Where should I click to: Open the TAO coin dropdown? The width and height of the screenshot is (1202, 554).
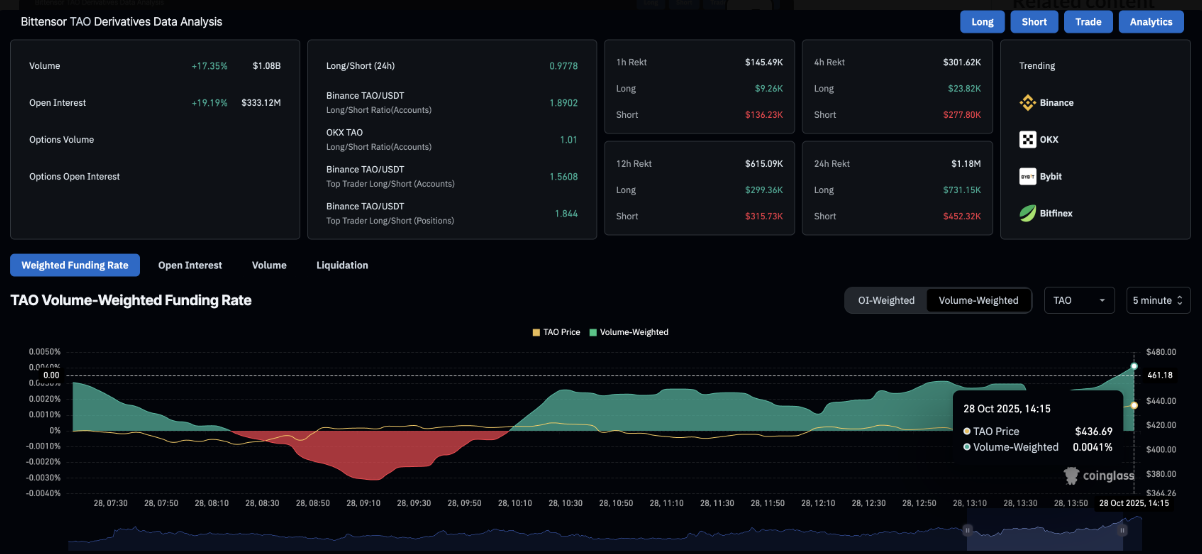click(x=1079, y=300)
